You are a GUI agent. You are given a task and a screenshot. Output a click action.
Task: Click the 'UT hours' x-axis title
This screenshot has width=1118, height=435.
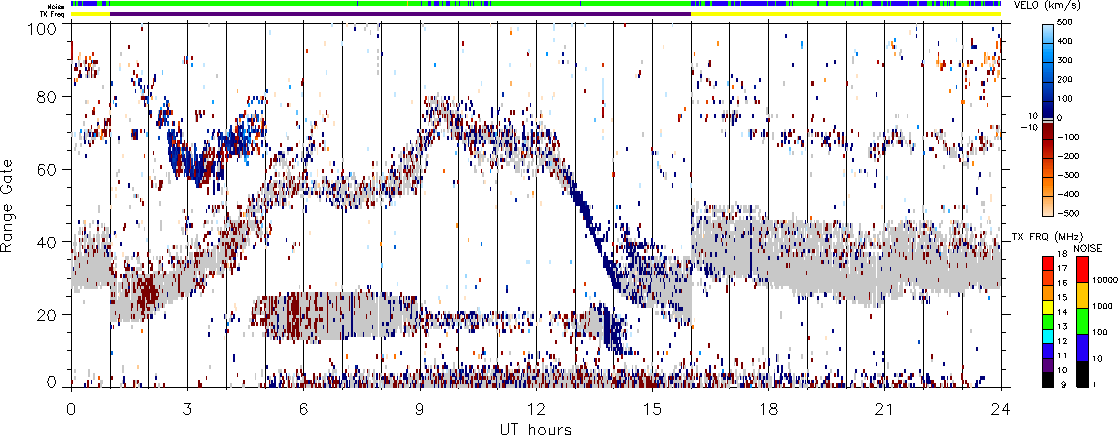tap(536, 428)
